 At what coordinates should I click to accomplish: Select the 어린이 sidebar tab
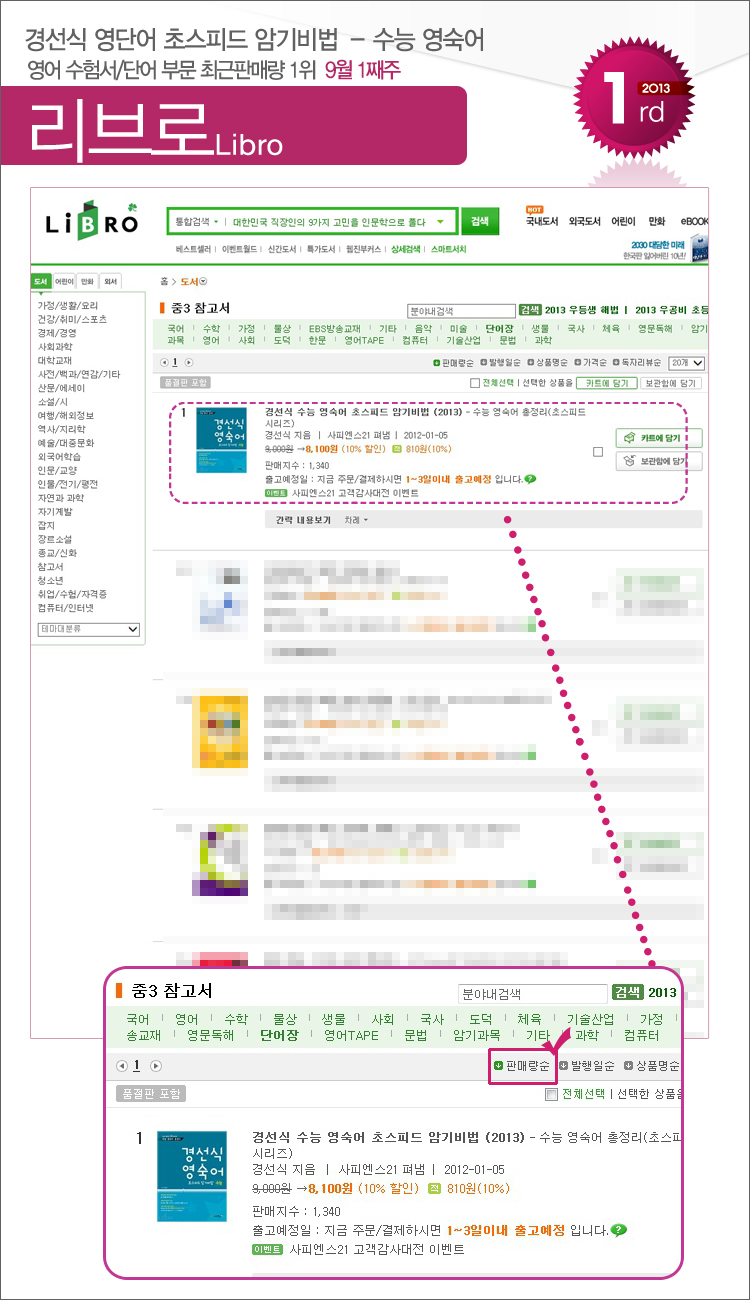click(63, 282)
